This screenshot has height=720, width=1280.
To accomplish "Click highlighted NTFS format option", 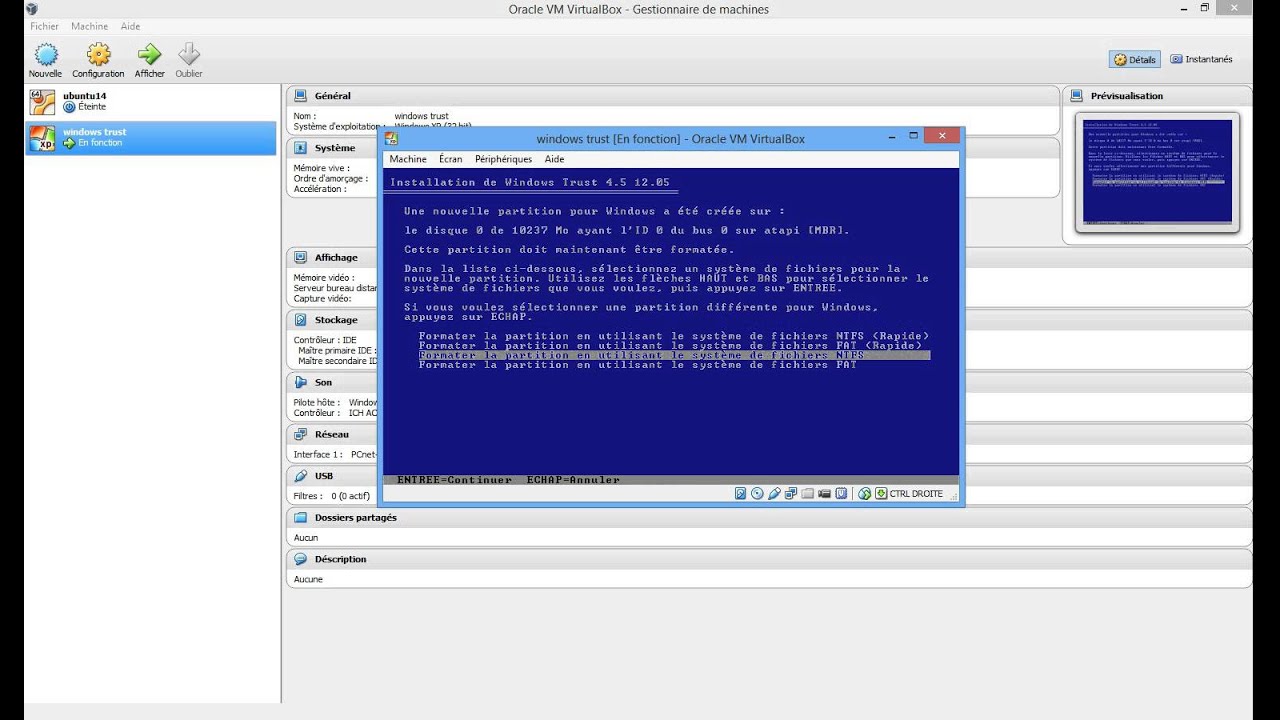I will coord(674,355).
